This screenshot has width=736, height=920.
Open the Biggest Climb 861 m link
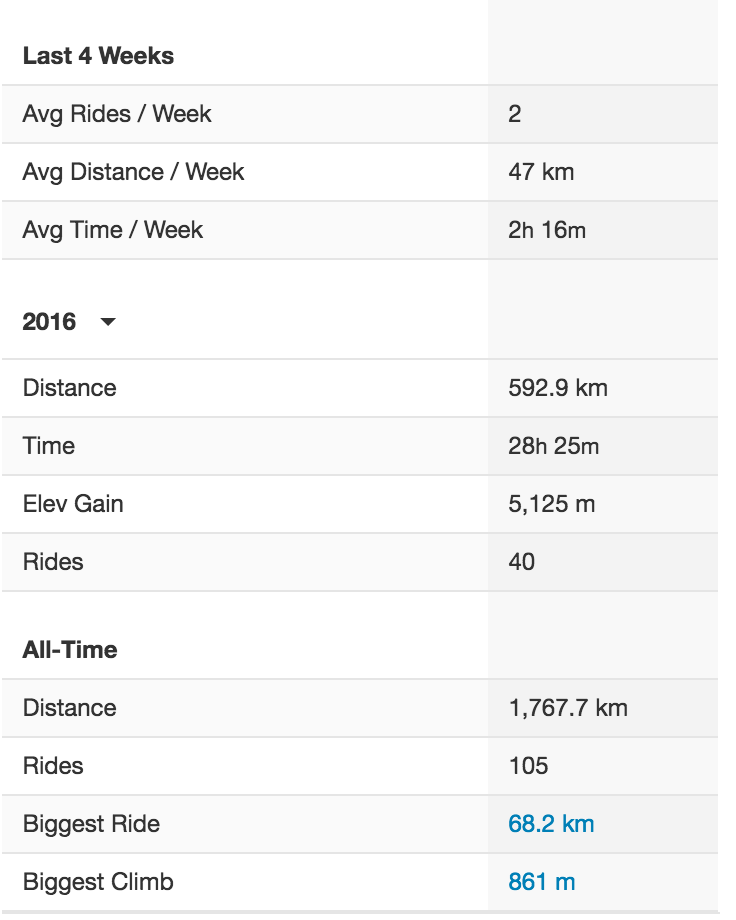[x=541, y=882]
